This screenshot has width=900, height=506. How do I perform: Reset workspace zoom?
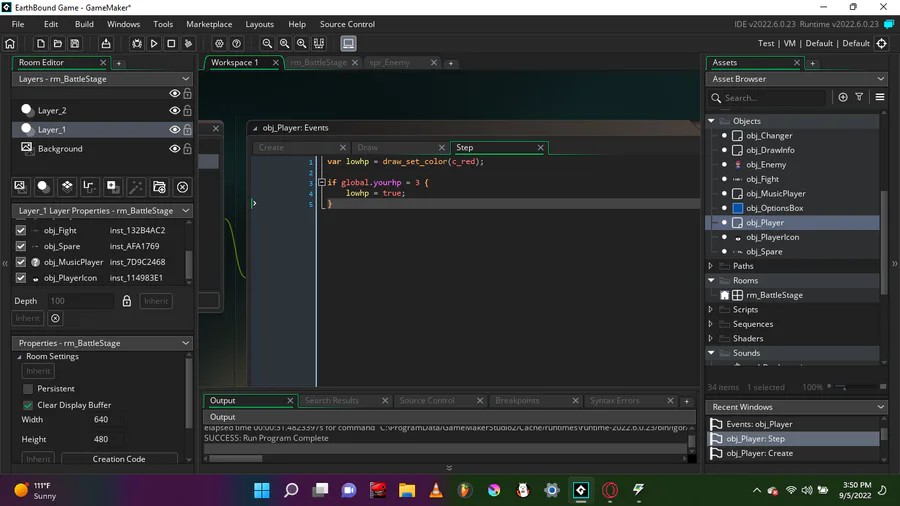point(284,44)
